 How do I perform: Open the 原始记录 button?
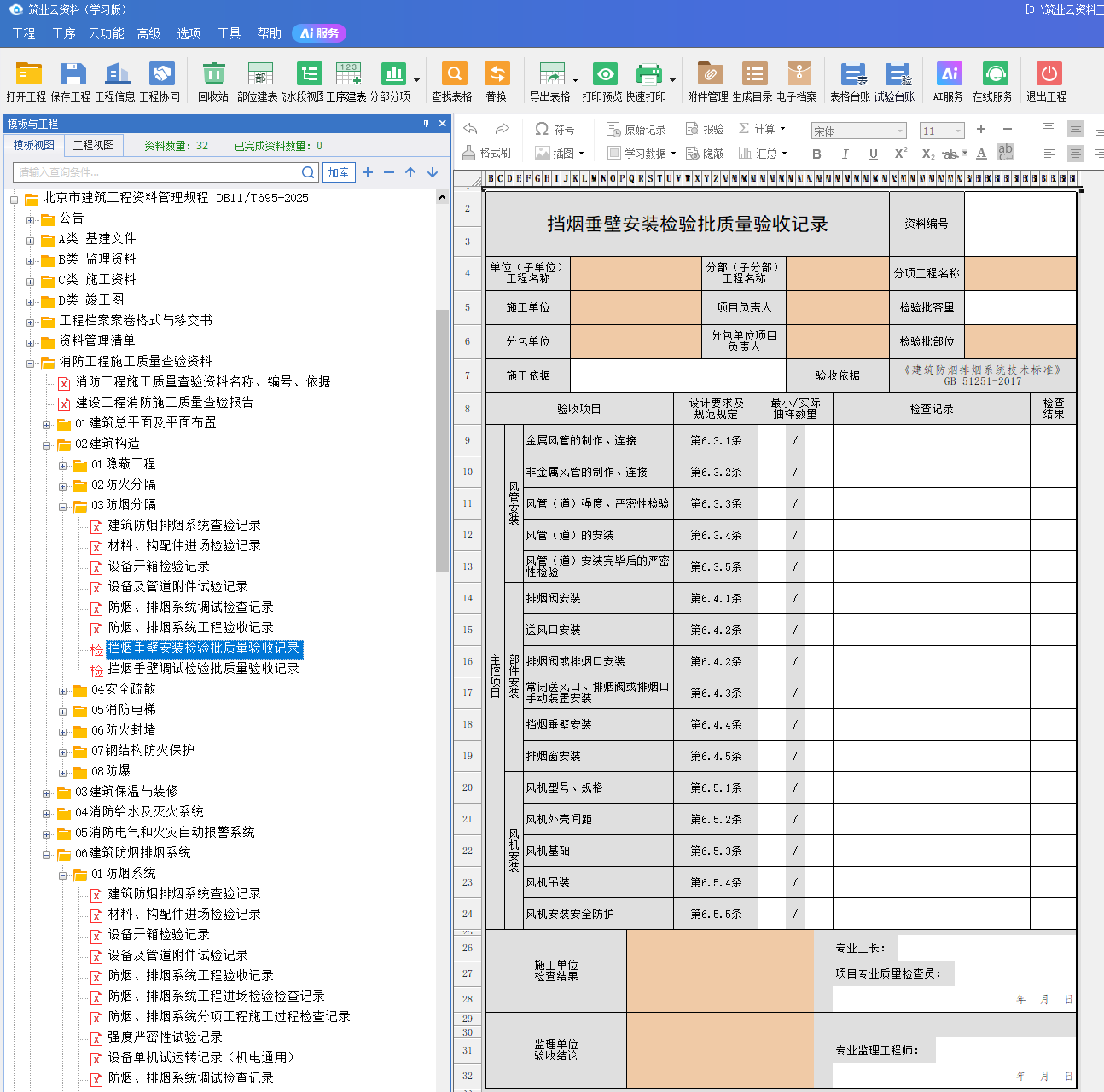636,129
